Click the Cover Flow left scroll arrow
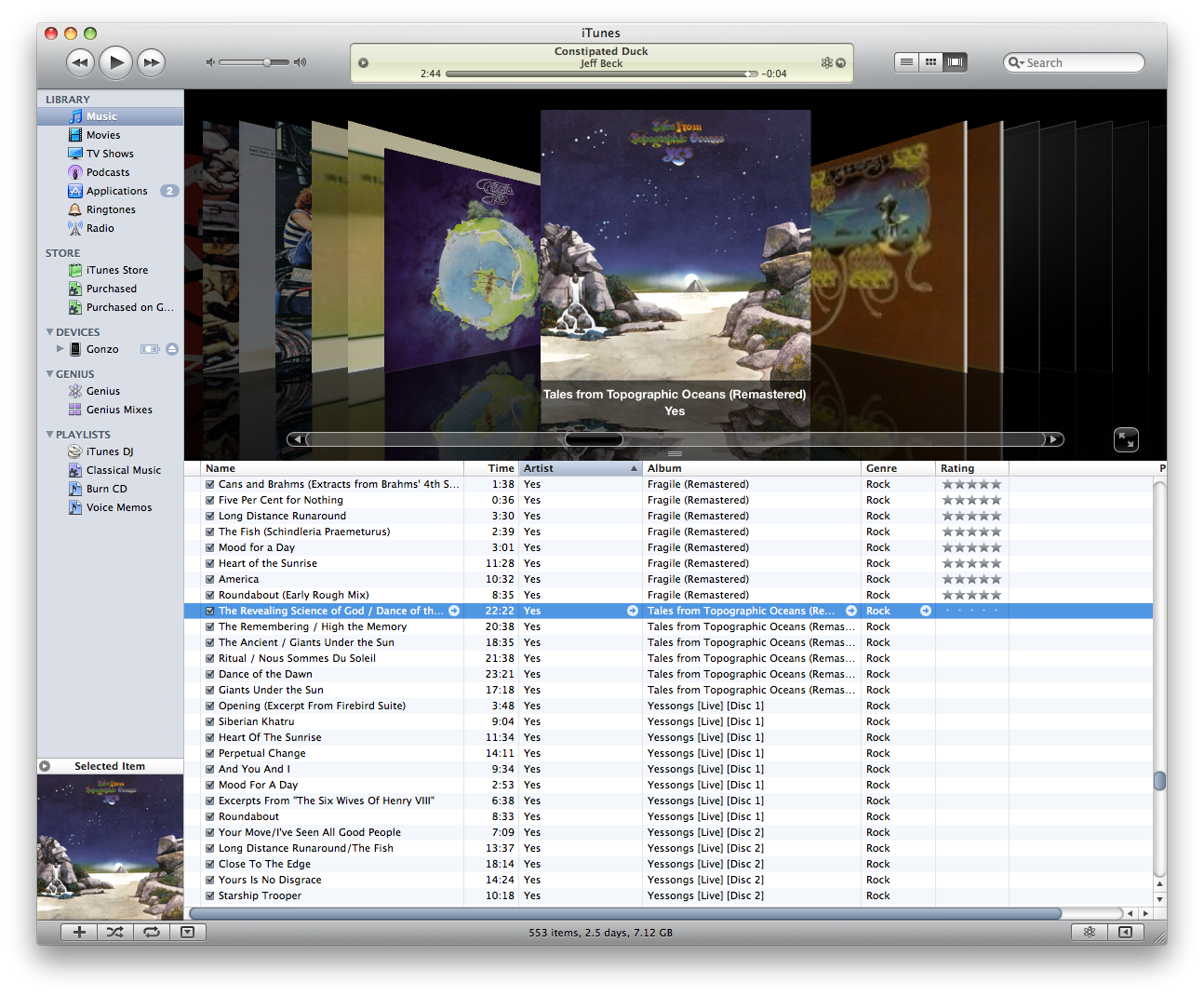1204x996 pixels. pos(296,439)
